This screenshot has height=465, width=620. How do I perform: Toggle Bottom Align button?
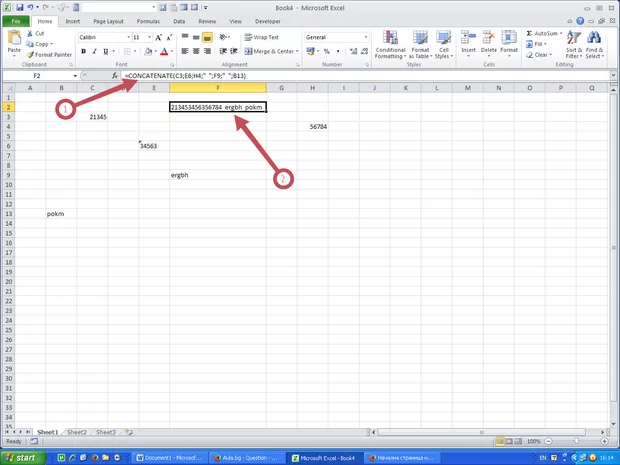207,37
